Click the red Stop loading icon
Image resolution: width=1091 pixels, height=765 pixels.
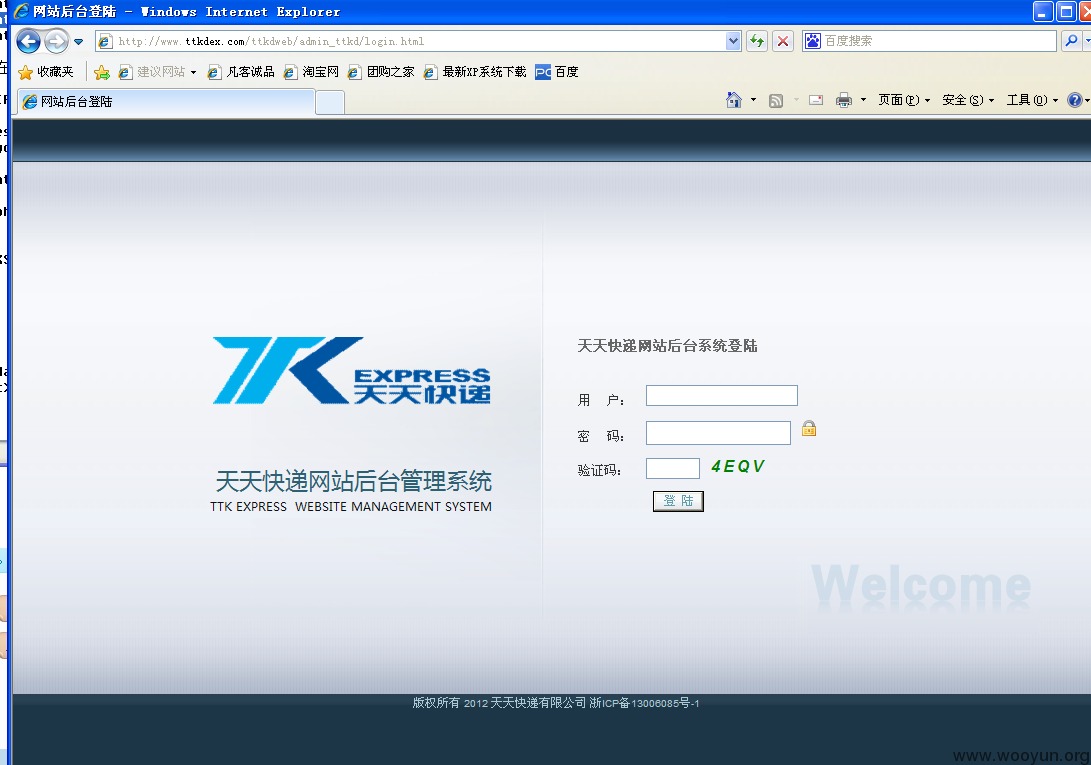[x=783, y=41]
